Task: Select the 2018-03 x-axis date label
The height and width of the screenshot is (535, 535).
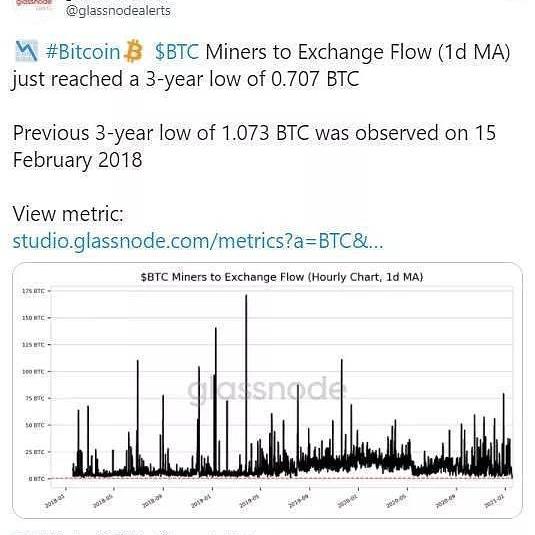Action: point(54,501)
